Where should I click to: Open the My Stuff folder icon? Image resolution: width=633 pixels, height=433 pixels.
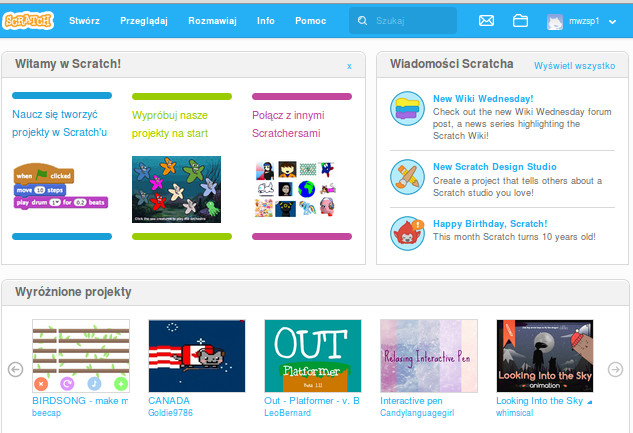click(520, 21)
